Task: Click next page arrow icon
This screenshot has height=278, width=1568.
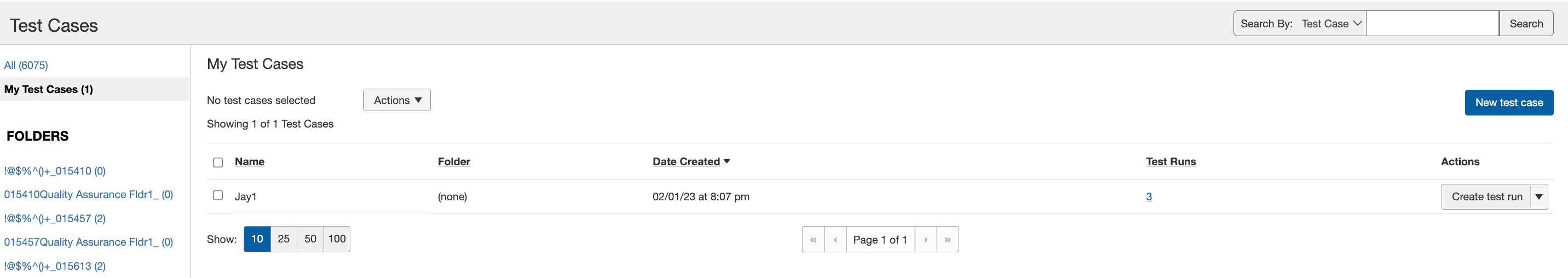Action: [925, 240]
